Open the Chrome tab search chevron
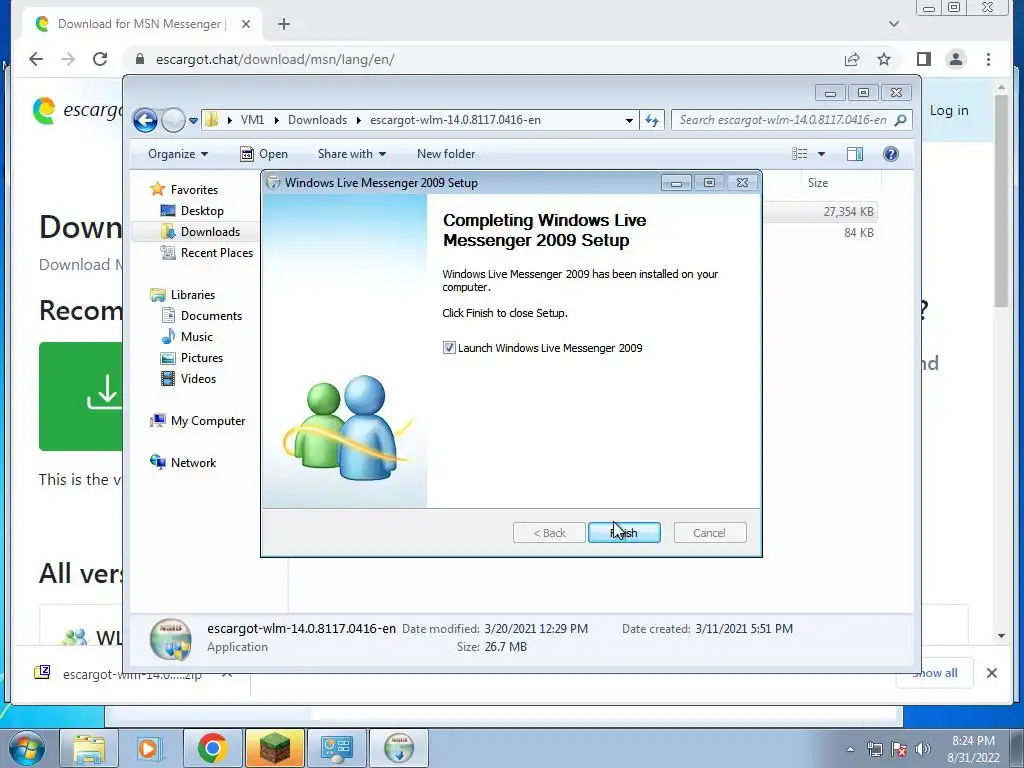The image size is (1024, 768). coord(894,24)
